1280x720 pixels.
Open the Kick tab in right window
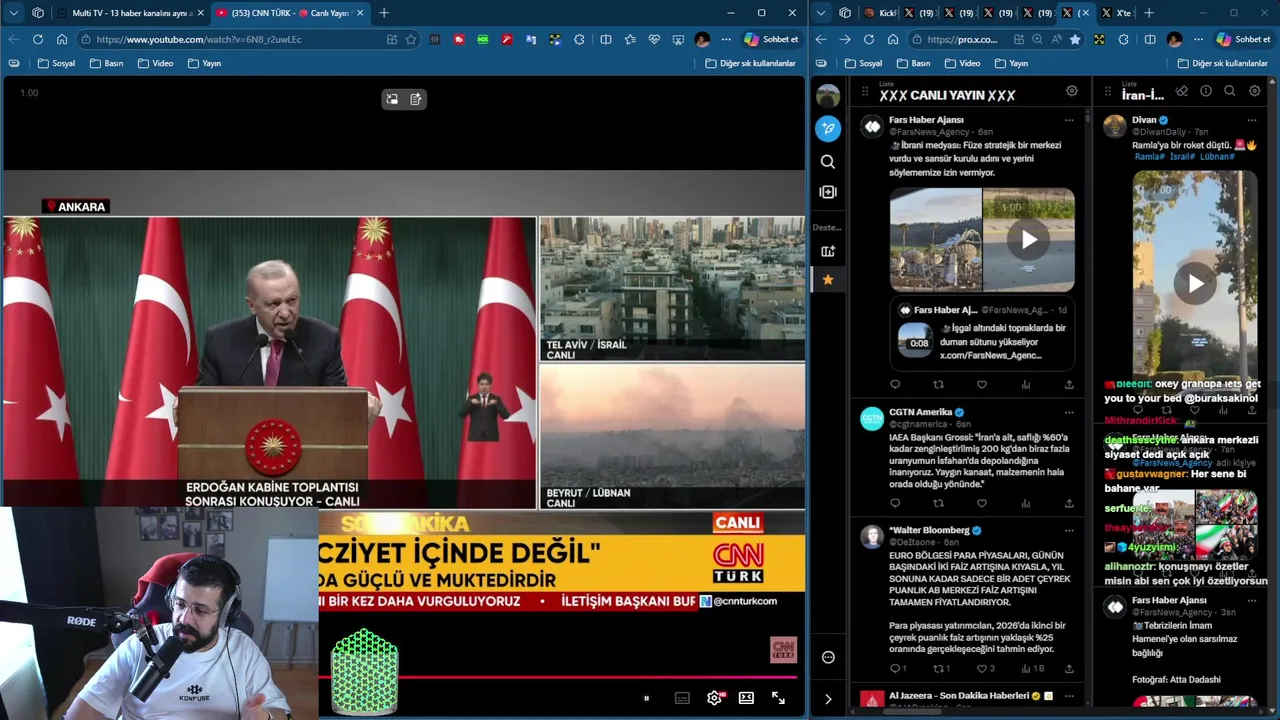pos(879,13)
